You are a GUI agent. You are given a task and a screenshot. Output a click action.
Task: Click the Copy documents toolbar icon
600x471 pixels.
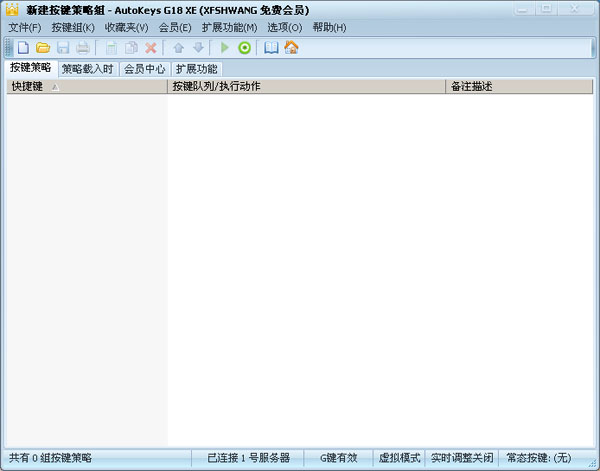point(131,48)
